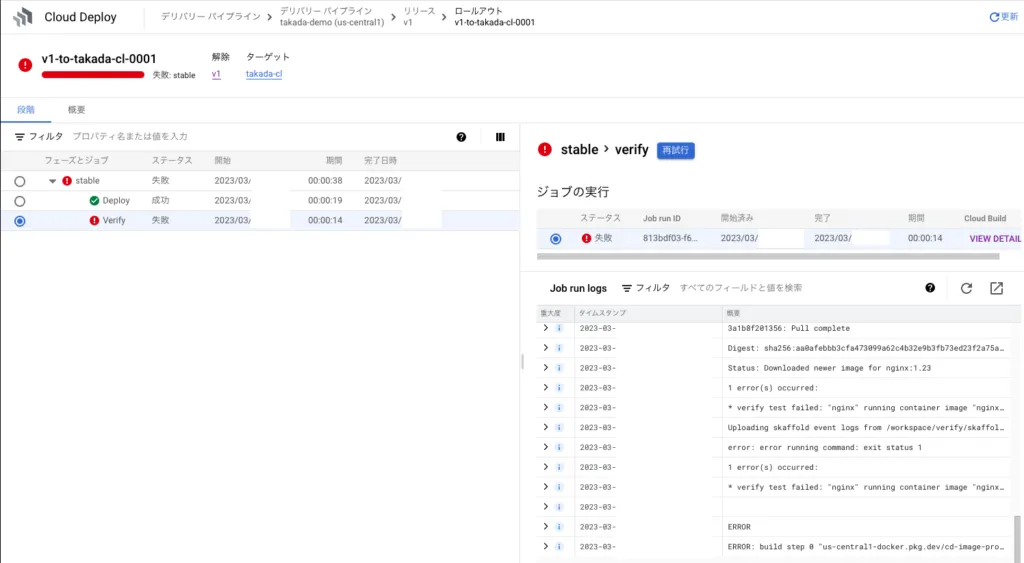Screen dimensions: 1024x563
Task: Open the v1 release link
Action: coord(216,74)
